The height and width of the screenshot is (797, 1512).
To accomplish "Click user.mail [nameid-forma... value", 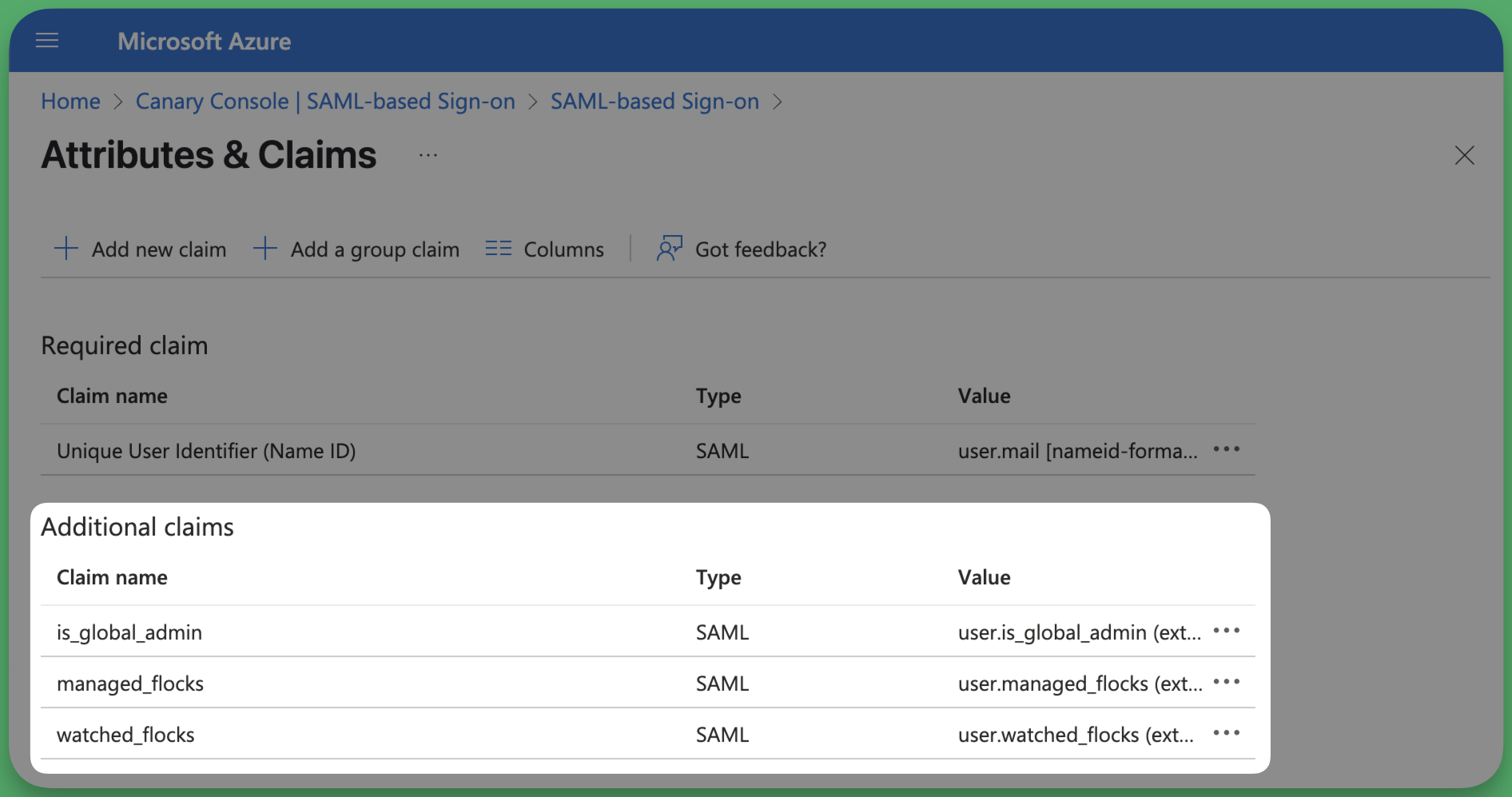I will pos(1078,451).
